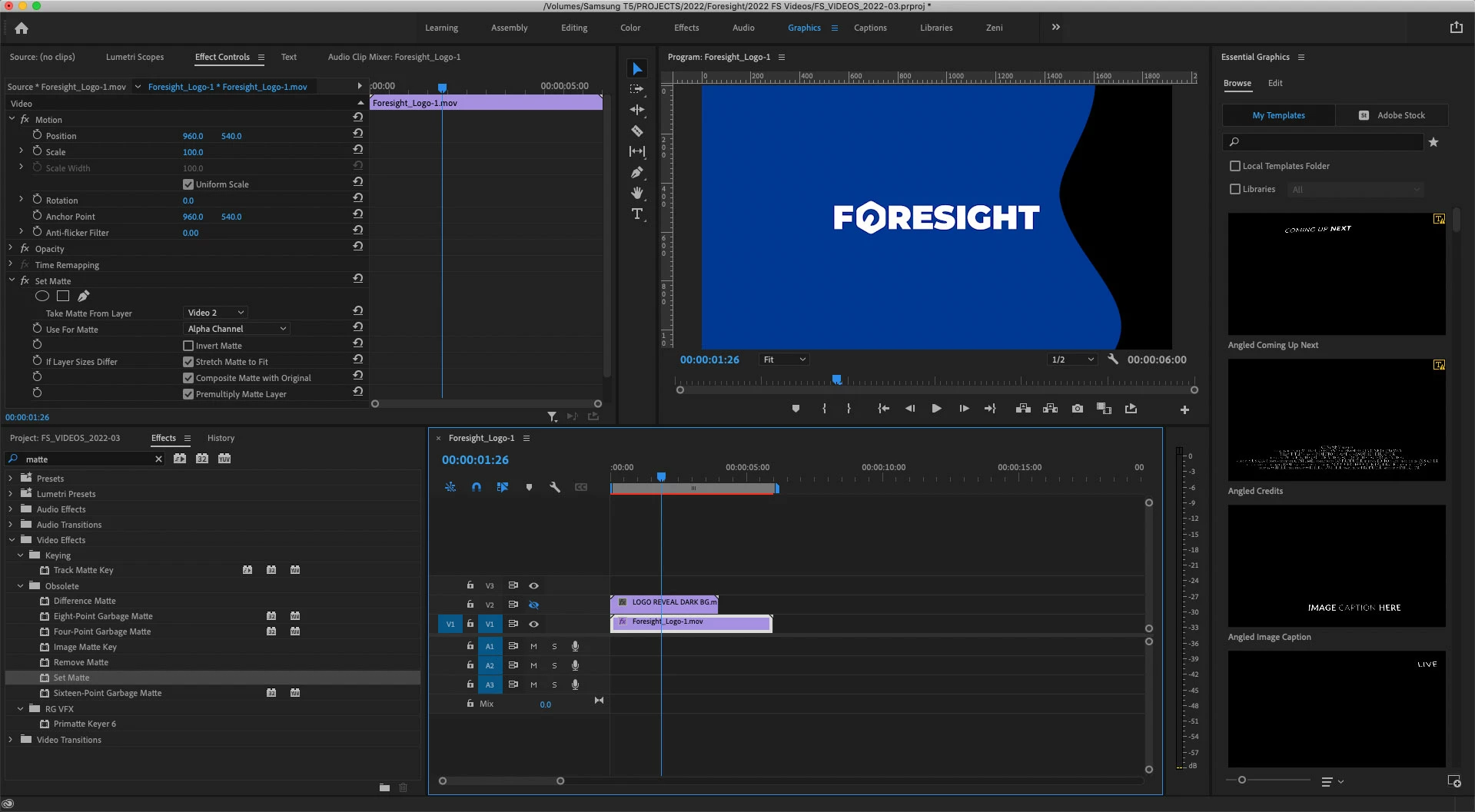The height and width of the screenshot is (812, 1475).
Task: Switch to the Color workspace
Action: (630, 28)
